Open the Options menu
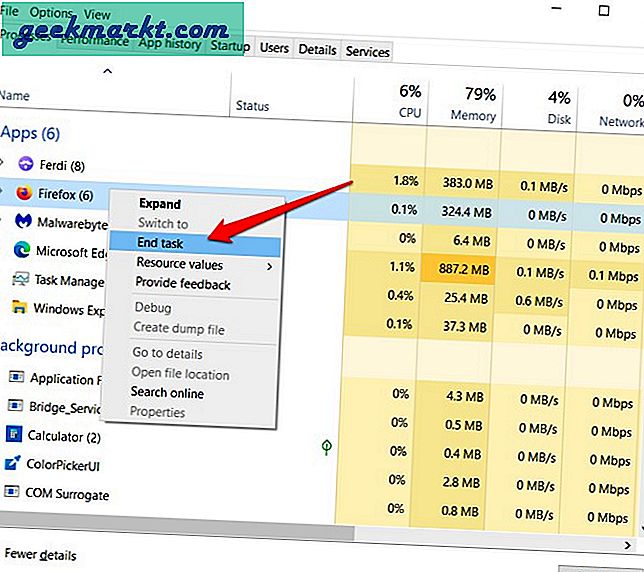Image resolution: width=644 pixels, height=572 pixels. click(x=51, y=13)
